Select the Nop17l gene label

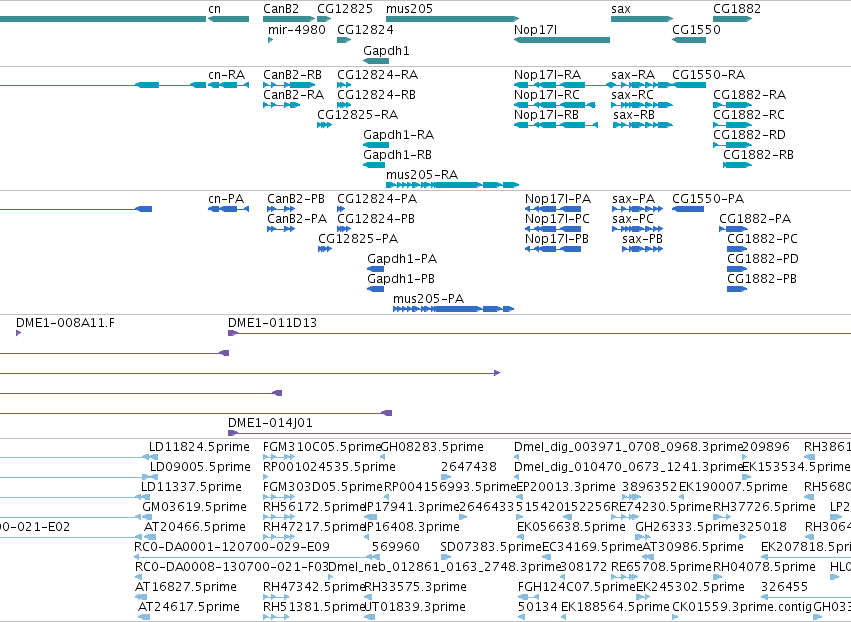click(535, 29)
